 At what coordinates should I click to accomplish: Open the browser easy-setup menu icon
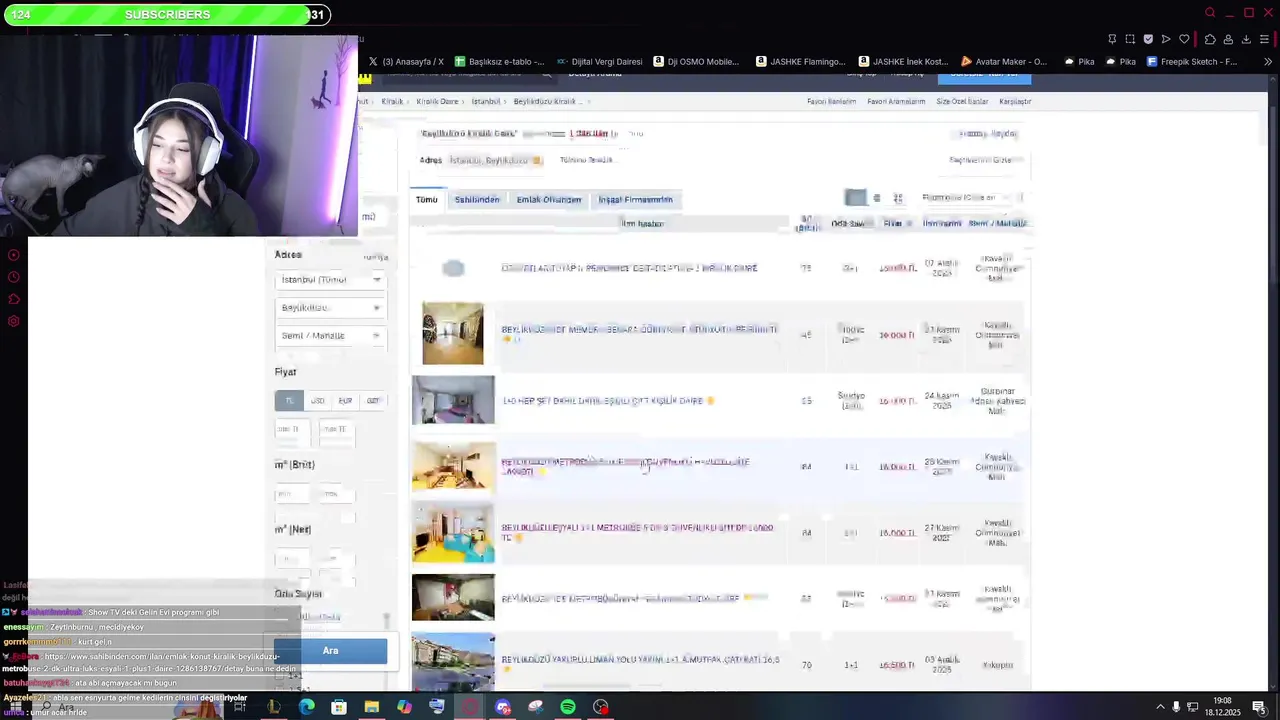[1265, 39]
